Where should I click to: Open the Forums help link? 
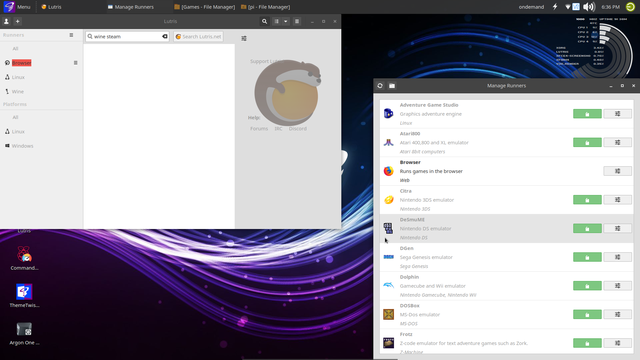click(x=259, y=129)
